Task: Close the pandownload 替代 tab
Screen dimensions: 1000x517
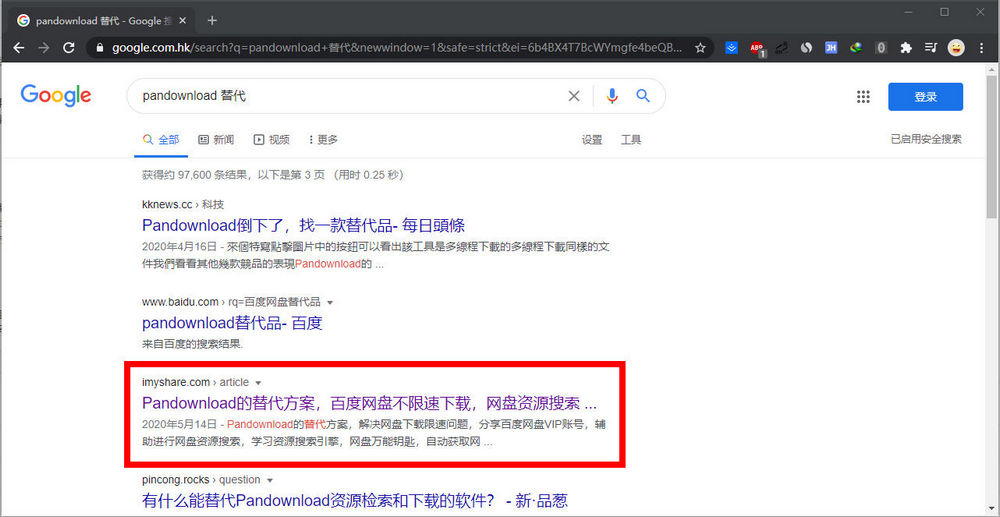Action: point(183,20)
